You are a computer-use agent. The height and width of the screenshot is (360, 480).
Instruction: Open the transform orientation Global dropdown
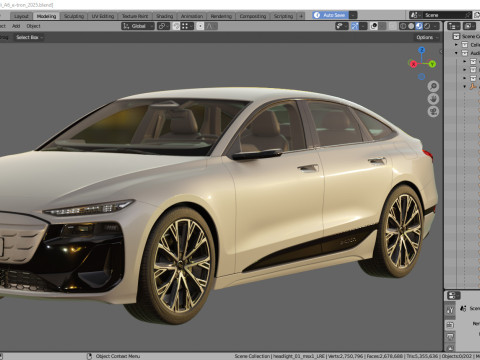(138, 26)
